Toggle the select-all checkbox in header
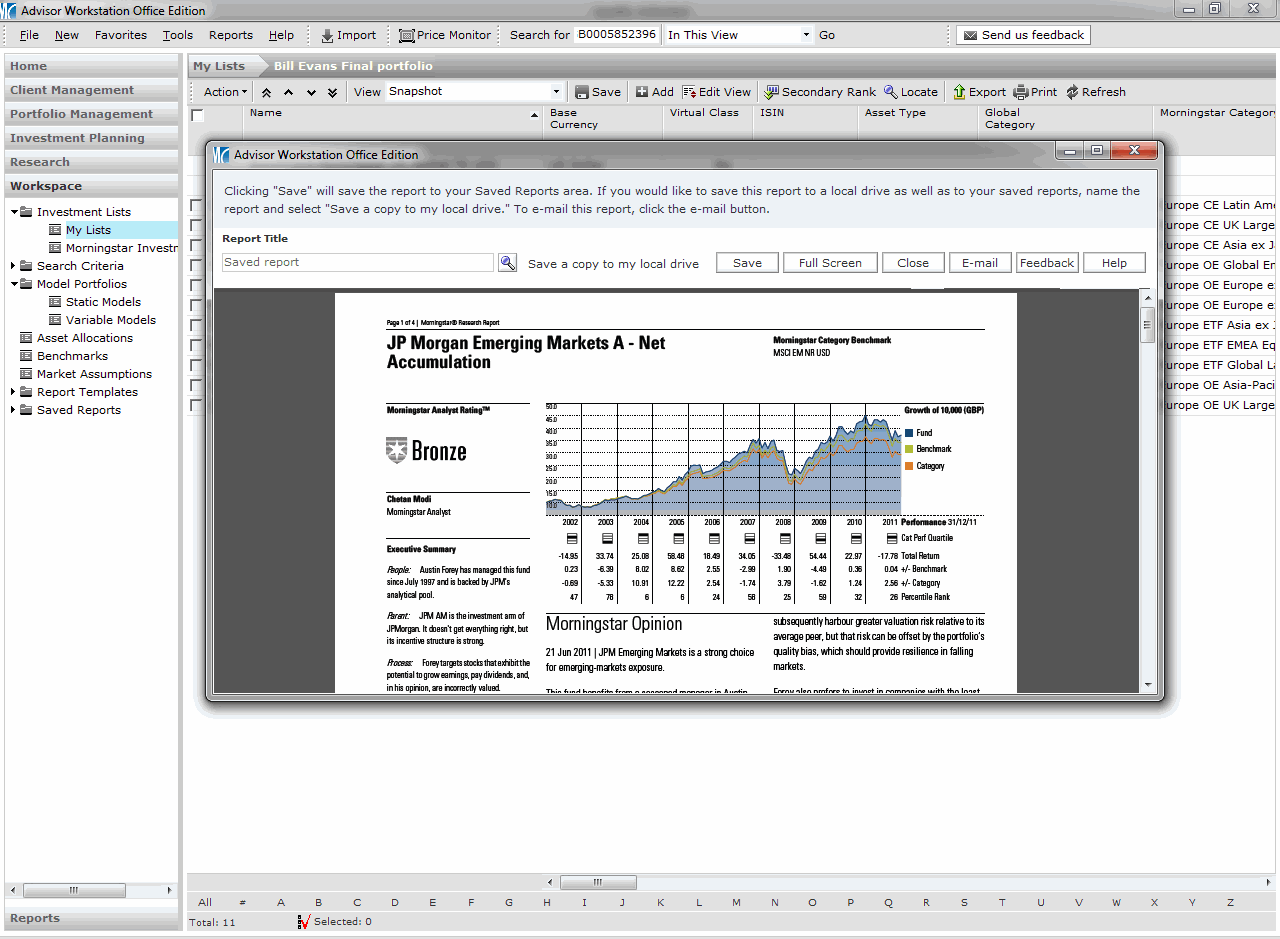Image resolution: width=1280 pixels, height=939 pixels. 198,116
